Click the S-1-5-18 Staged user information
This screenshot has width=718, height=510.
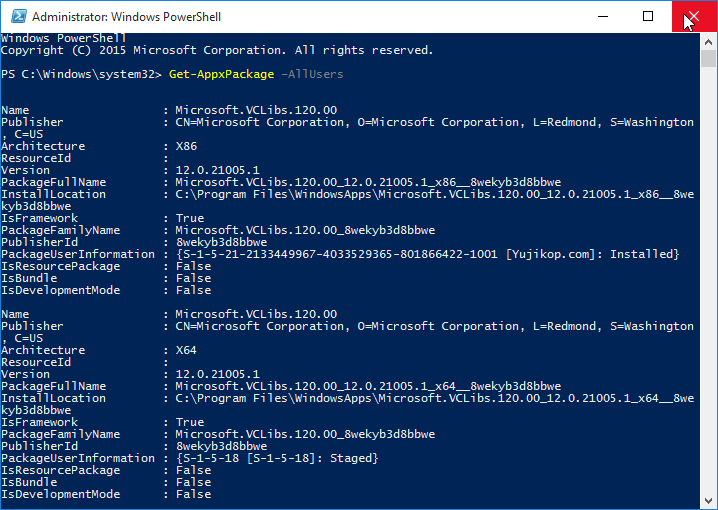pos(277,458)
